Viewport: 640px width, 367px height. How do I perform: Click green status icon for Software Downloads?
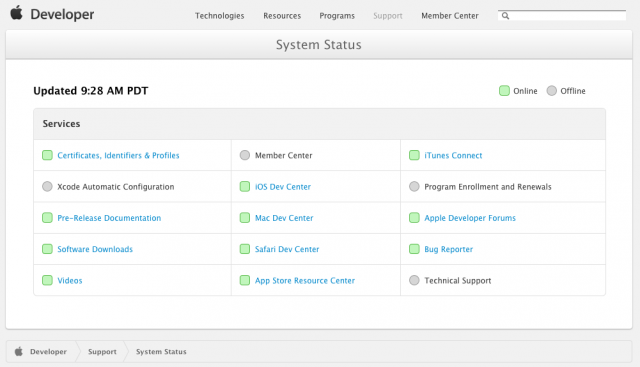coord(47,249)
